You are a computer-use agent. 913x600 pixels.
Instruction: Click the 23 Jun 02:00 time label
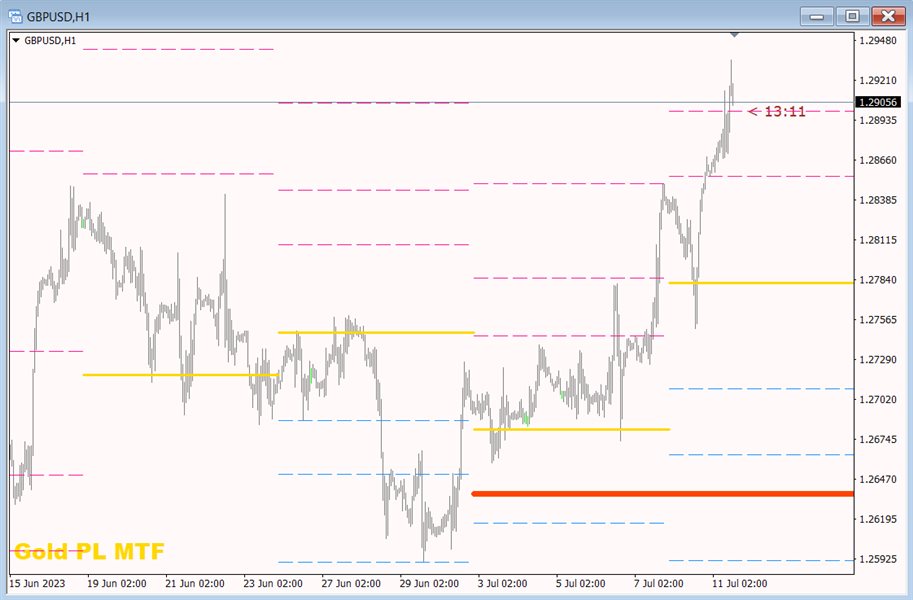(273, 583)
